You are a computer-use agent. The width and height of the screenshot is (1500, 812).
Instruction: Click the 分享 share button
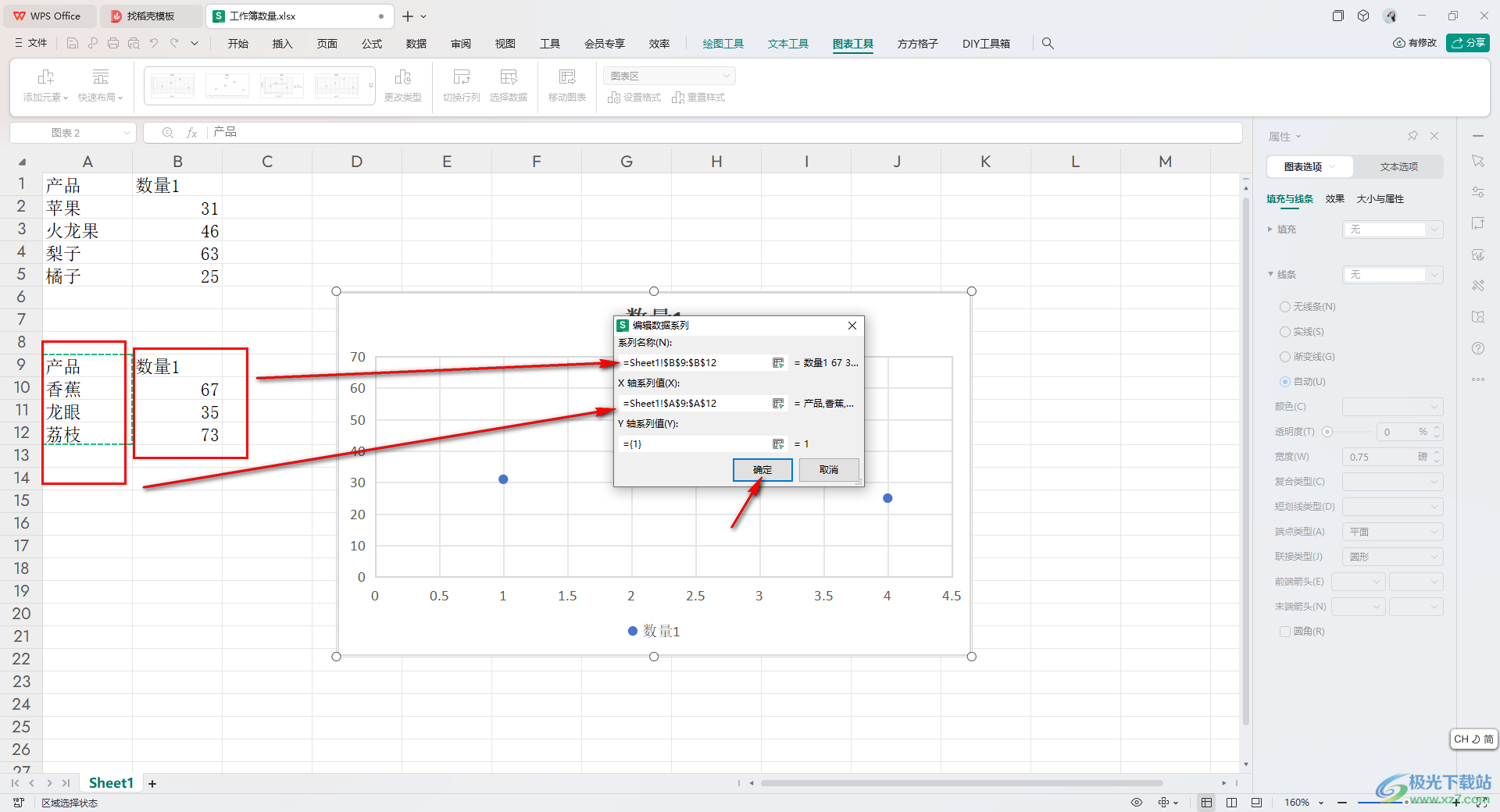click(x=1468, y=43)
